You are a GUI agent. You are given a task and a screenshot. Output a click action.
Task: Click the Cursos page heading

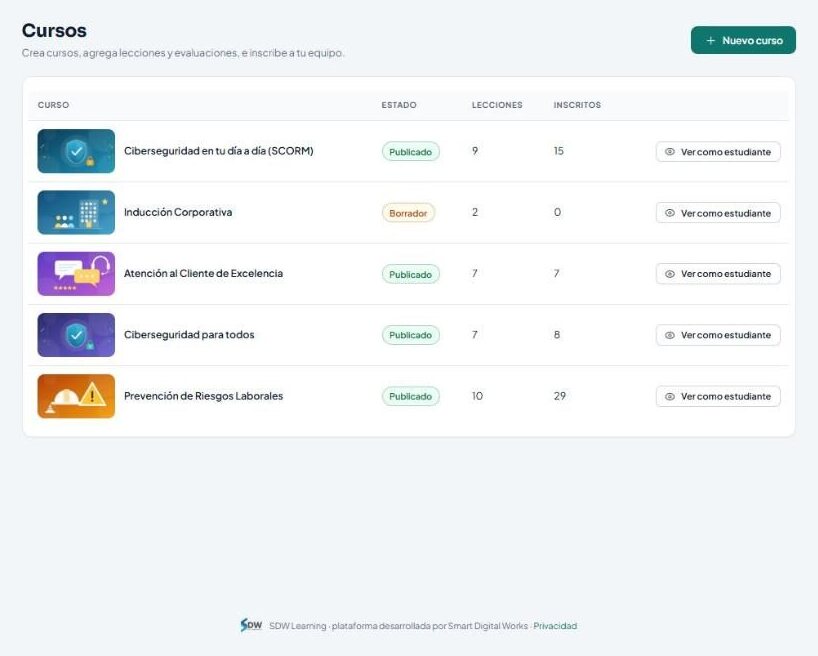click(x=54, y=30)
